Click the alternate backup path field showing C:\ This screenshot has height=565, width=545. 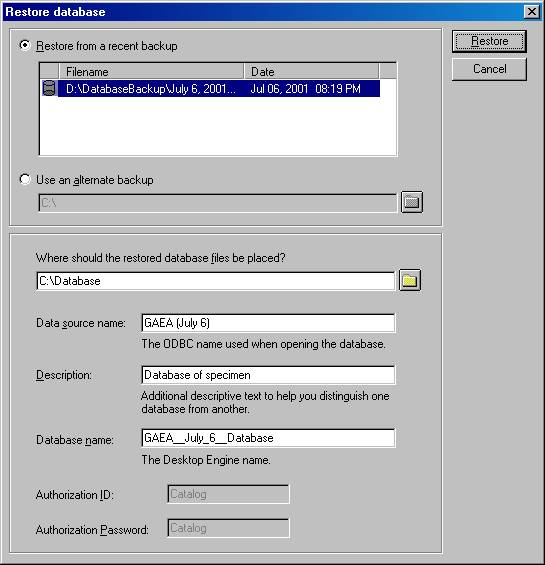click(x=218, y=203)
